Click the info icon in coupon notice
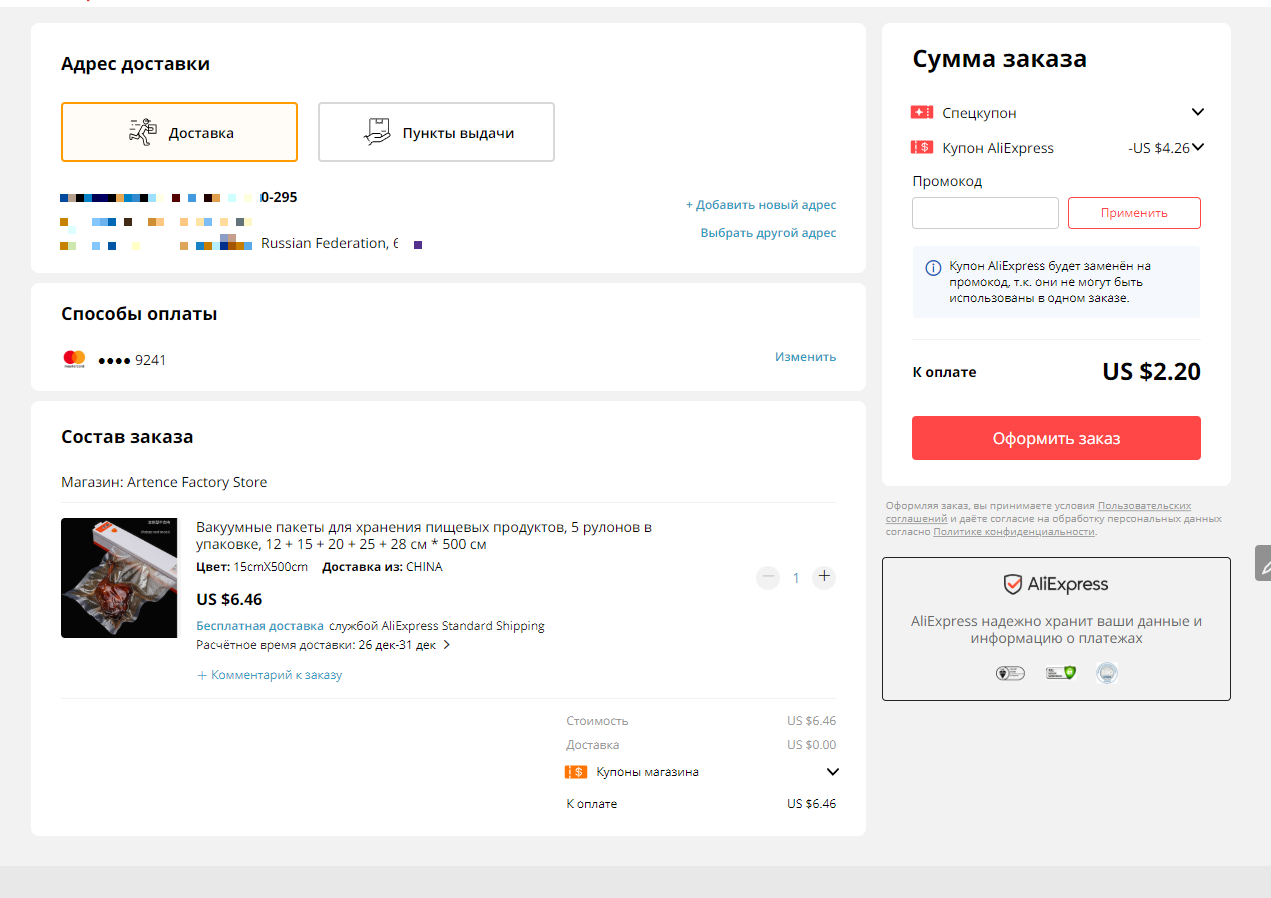Image resolution: width=1271 pixels, height=898 pixels. (x=933, y=267)
